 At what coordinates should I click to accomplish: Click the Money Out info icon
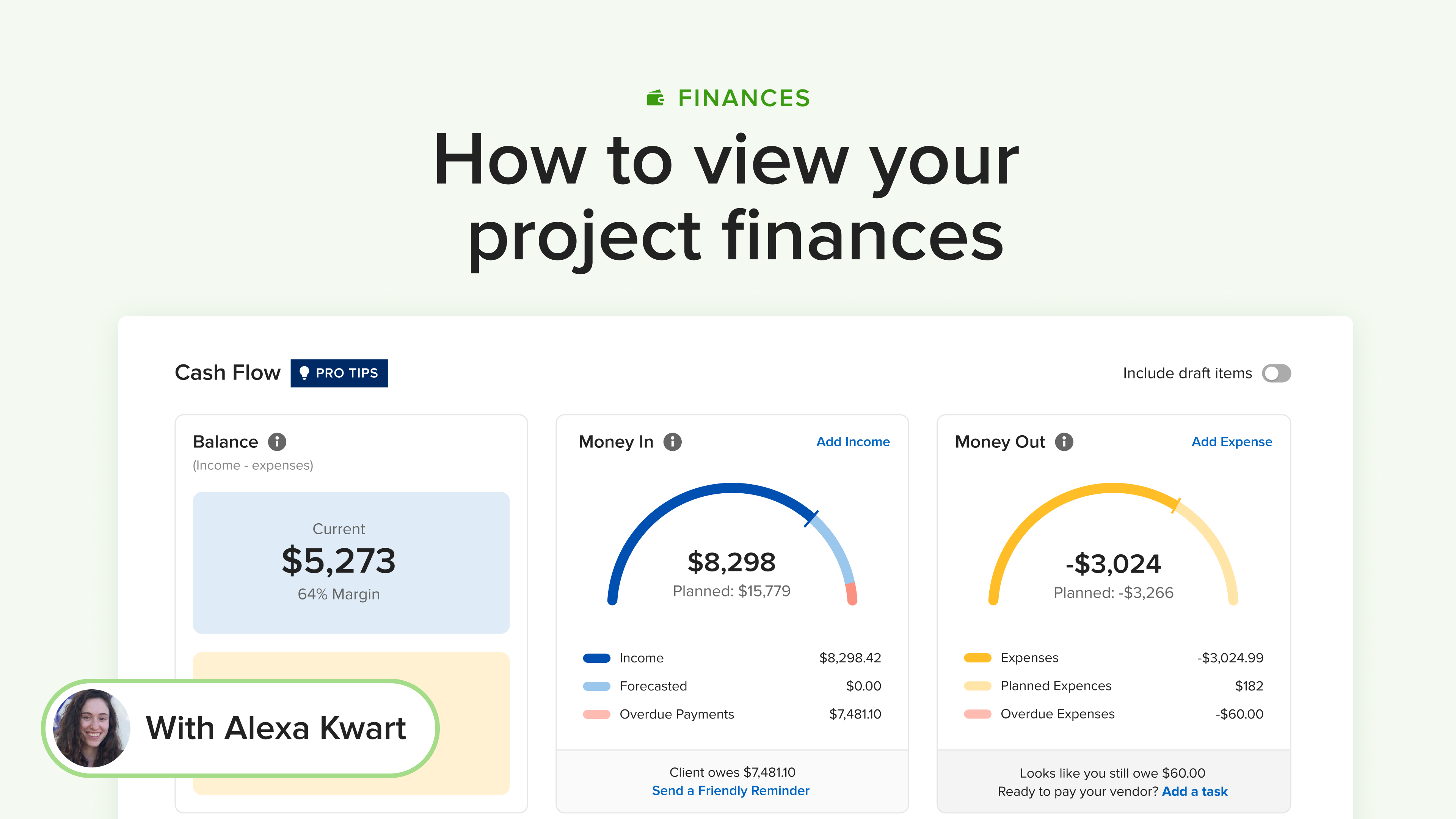[x=1064, y=441]
